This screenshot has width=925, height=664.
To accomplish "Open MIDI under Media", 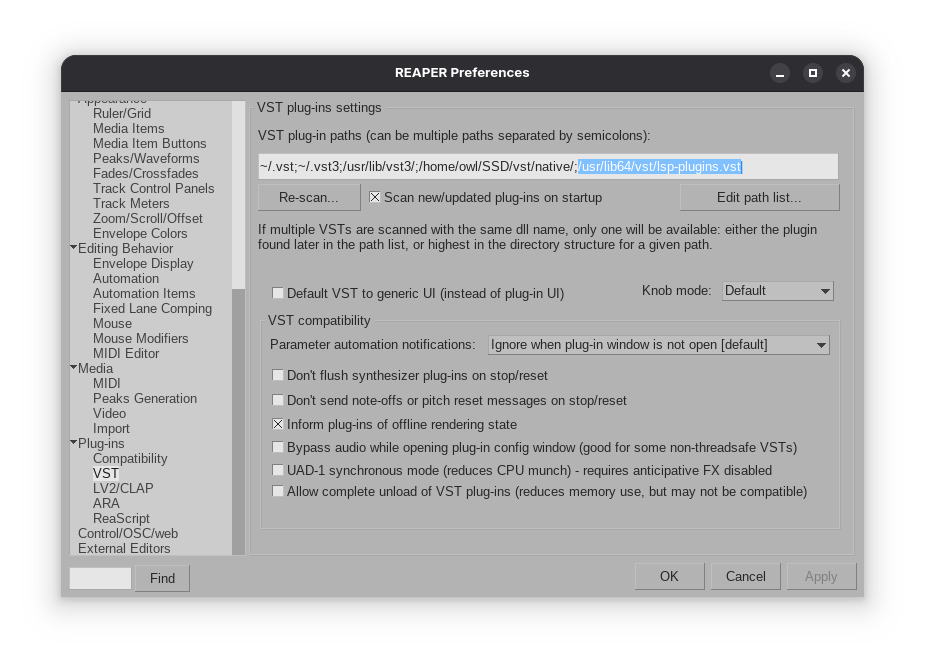I will [106, 383].
